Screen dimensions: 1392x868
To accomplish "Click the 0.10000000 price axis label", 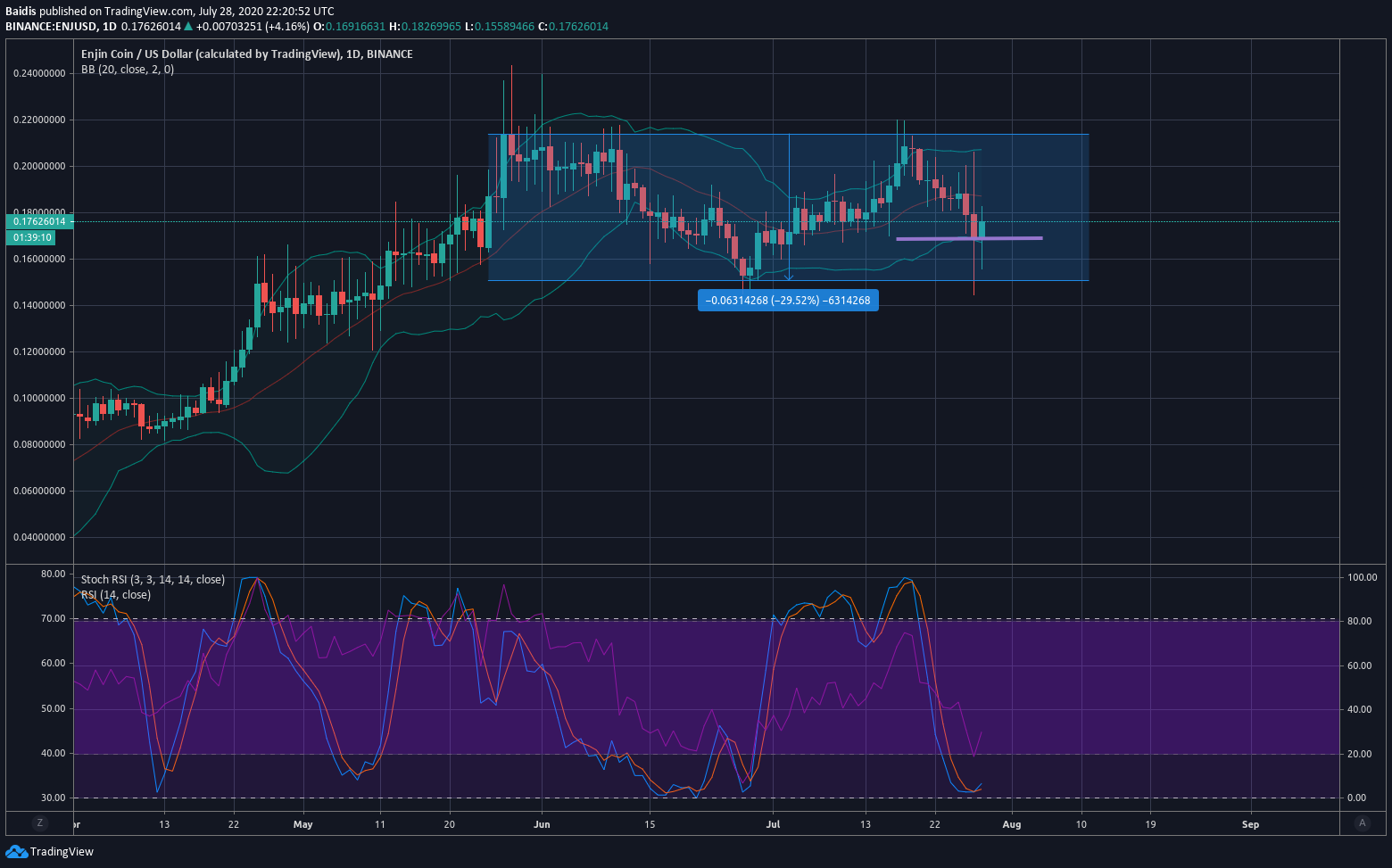I will [x=39, y=399].
